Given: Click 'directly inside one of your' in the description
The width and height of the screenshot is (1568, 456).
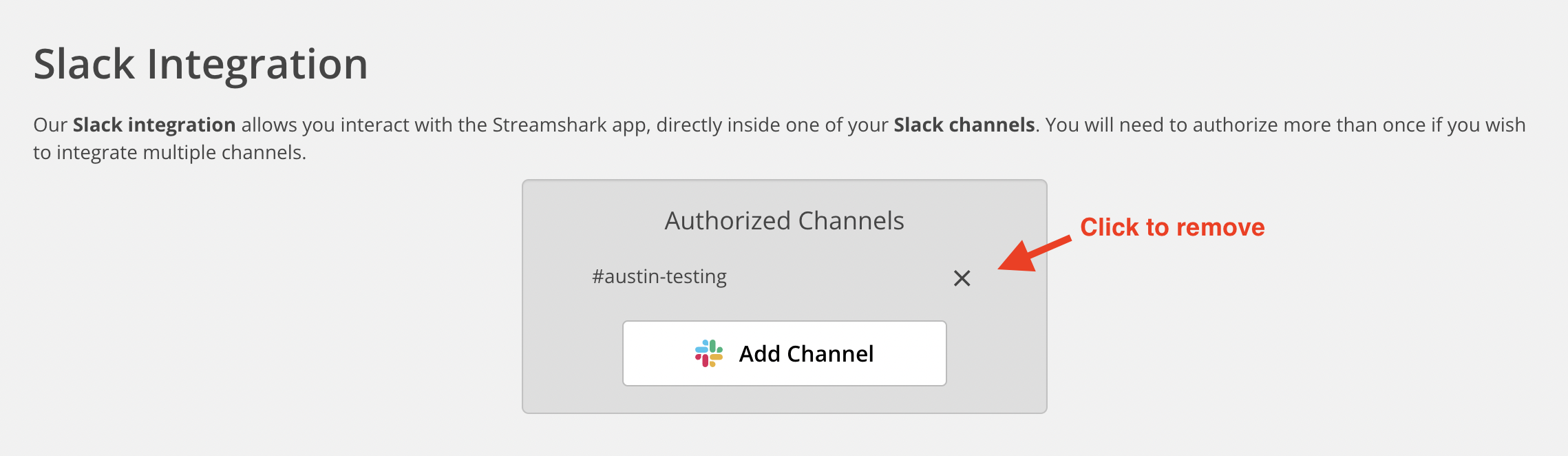Looking at the screenshot, I should (x=772, y=125).
